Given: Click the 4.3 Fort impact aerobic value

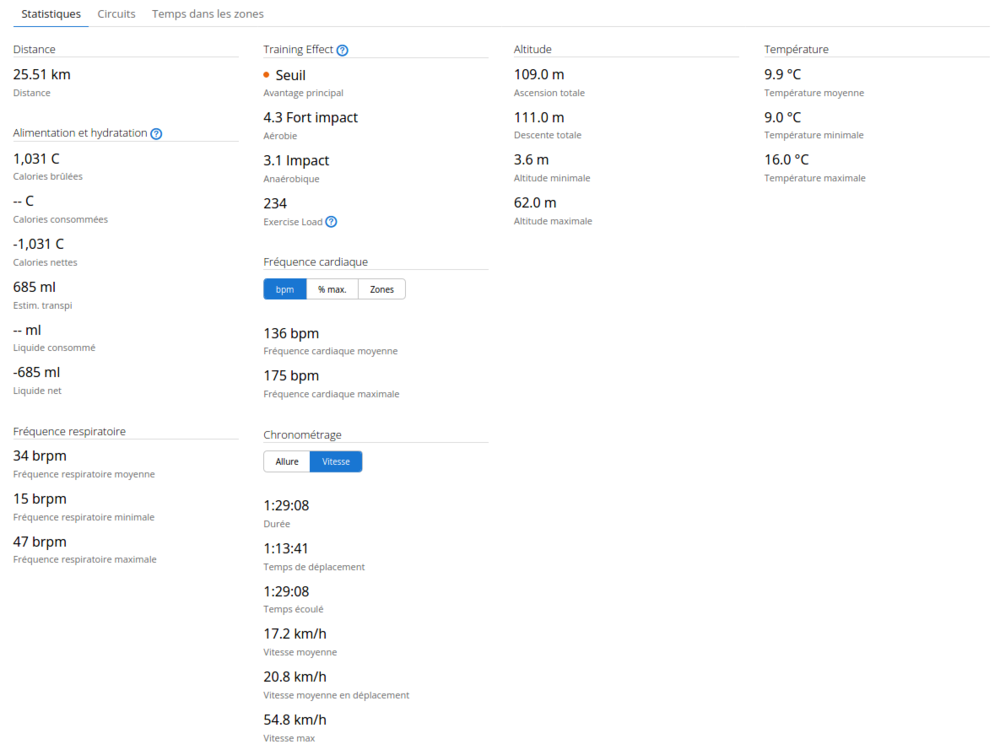Looking at the screenshot, I should point(310,117).
